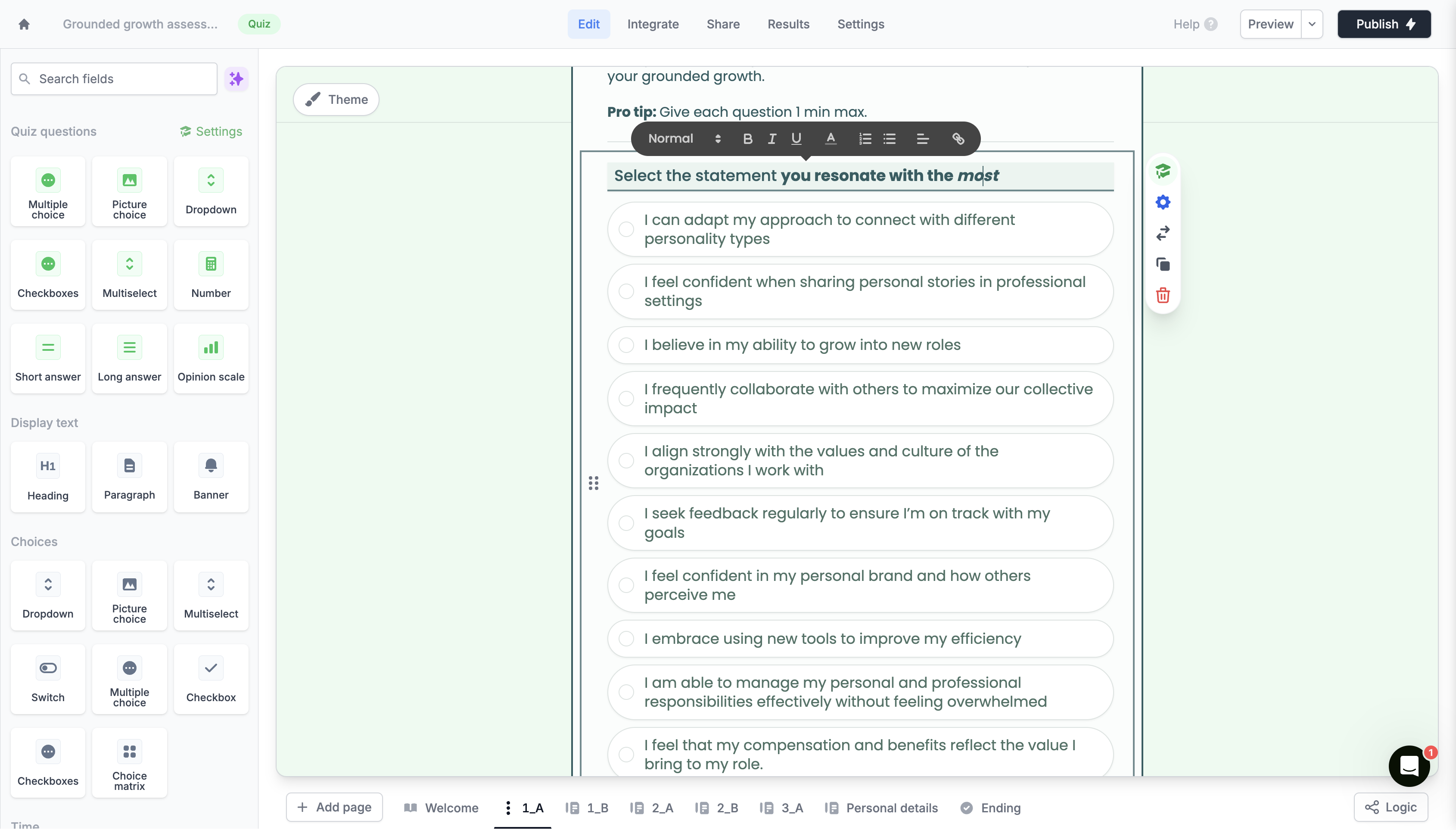
Task: Add a Dropdown quiz question
Action: [211, 191]
